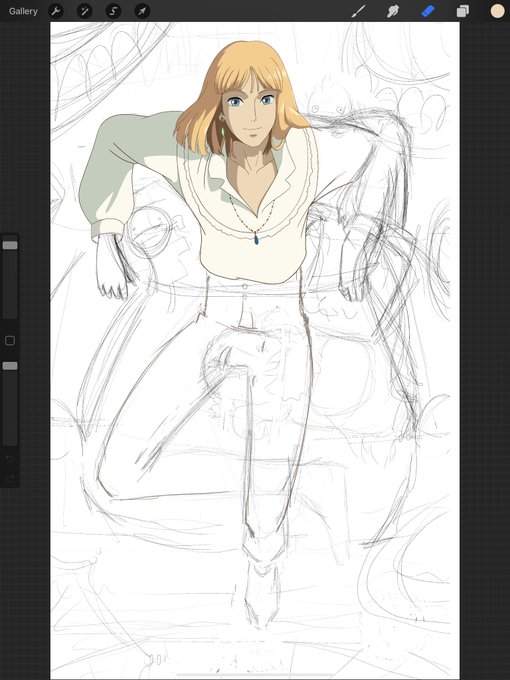Select the Eraser tool
Viewport: 510px width, 680px height.
pos(428,11)
